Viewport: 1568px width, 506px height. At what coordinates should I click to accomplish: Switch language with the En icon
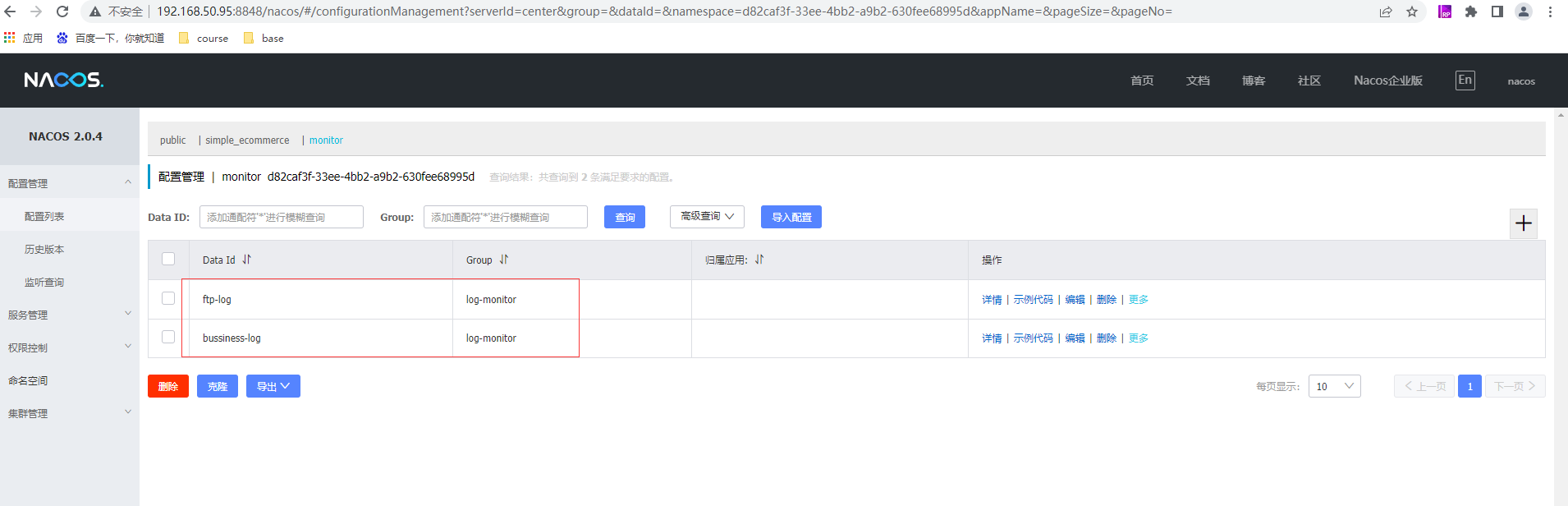coord(1465,80)
